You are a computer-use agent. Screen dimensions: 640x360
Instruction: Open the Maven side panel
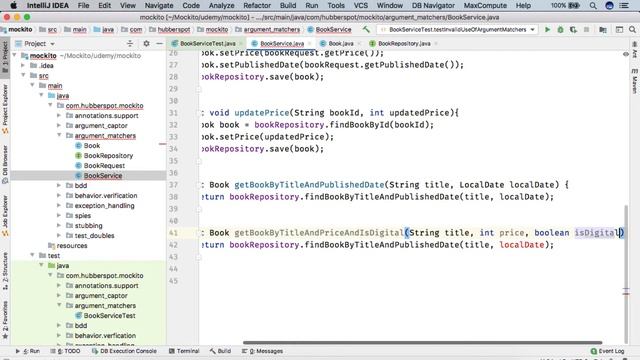pyautogui.click(x=635, y=81)
